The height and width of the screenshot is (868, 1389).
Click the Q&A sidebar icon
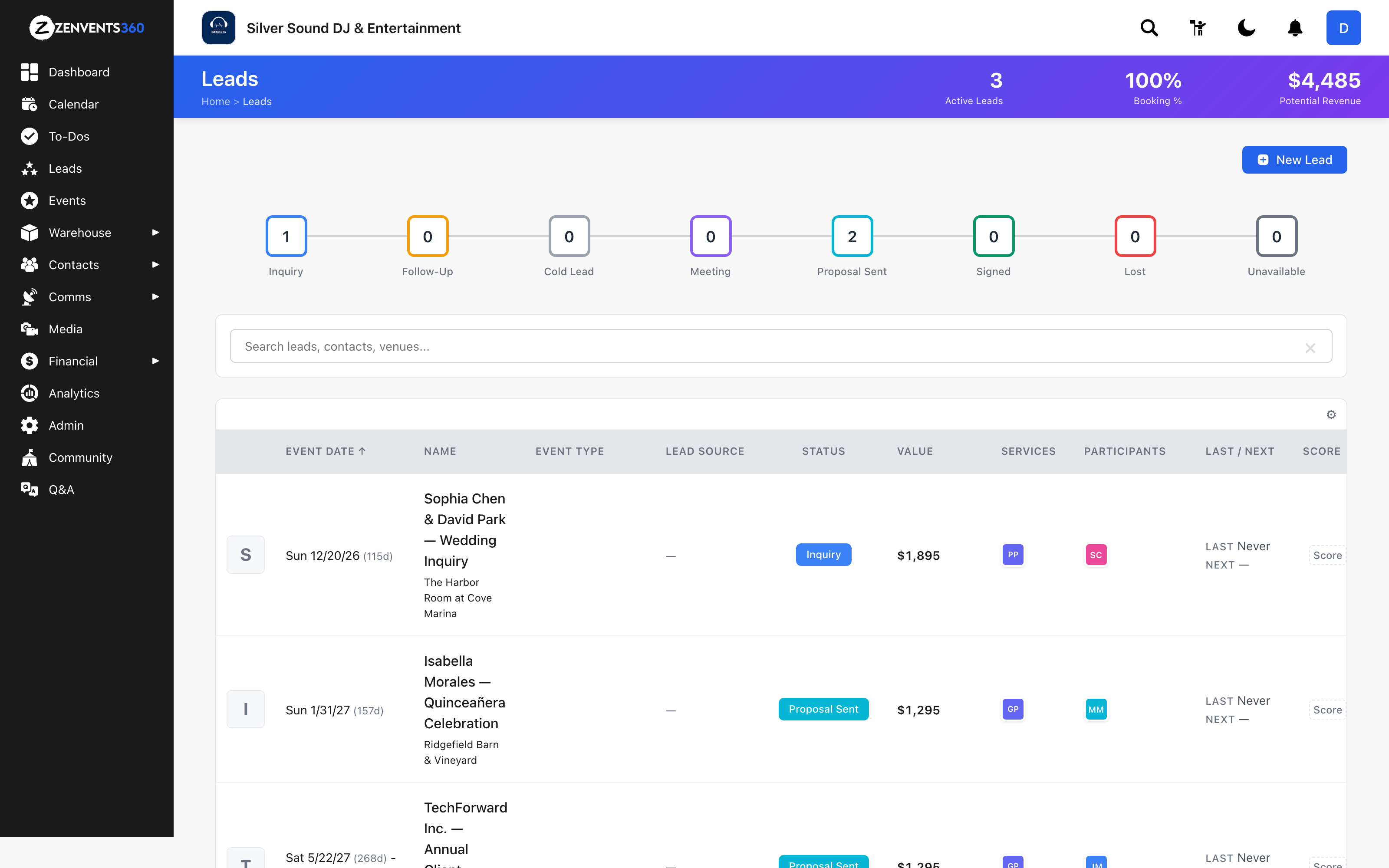click(x=29, y=490)
